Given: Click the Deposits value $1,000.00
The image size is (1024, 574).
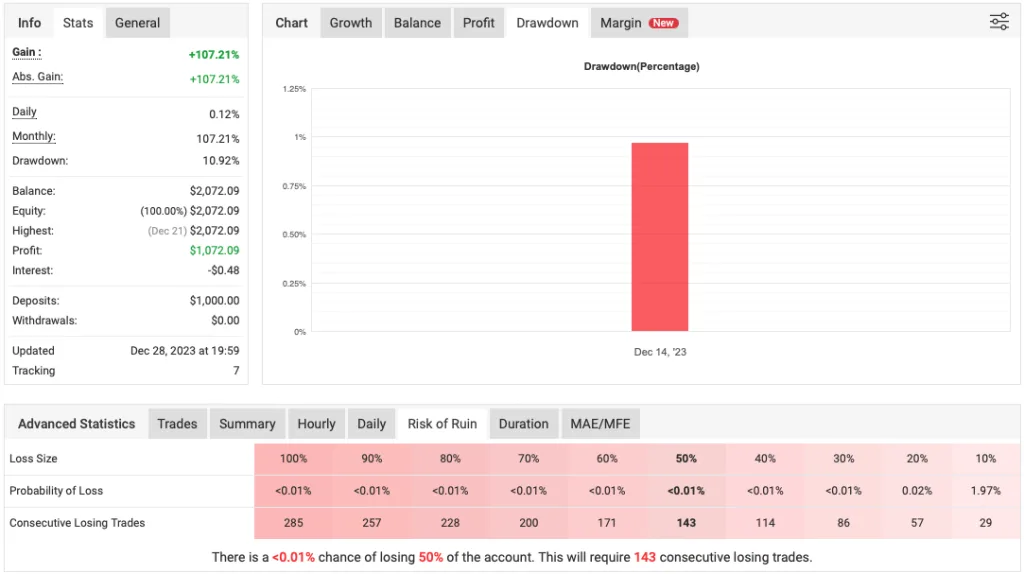Looking at the screenshot, I should 214,301.
